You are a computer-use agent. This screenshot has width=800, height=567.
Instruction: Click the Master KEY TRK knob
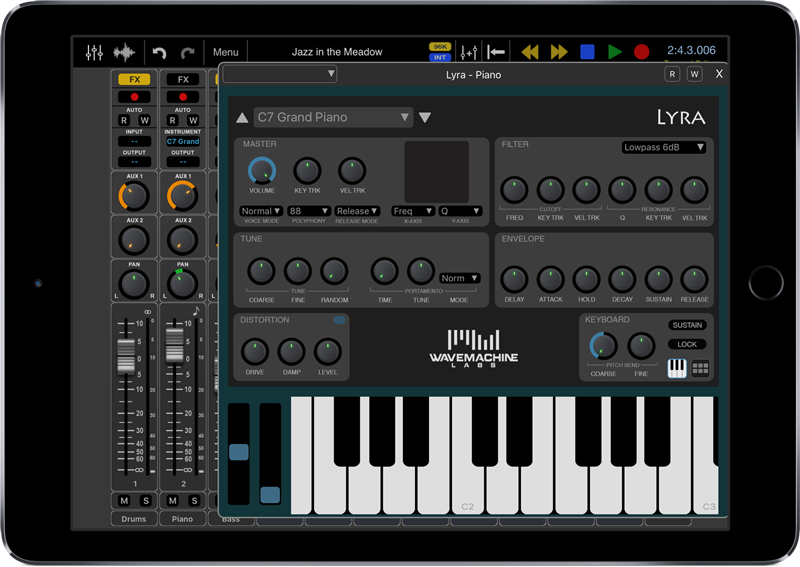point(307,171)
